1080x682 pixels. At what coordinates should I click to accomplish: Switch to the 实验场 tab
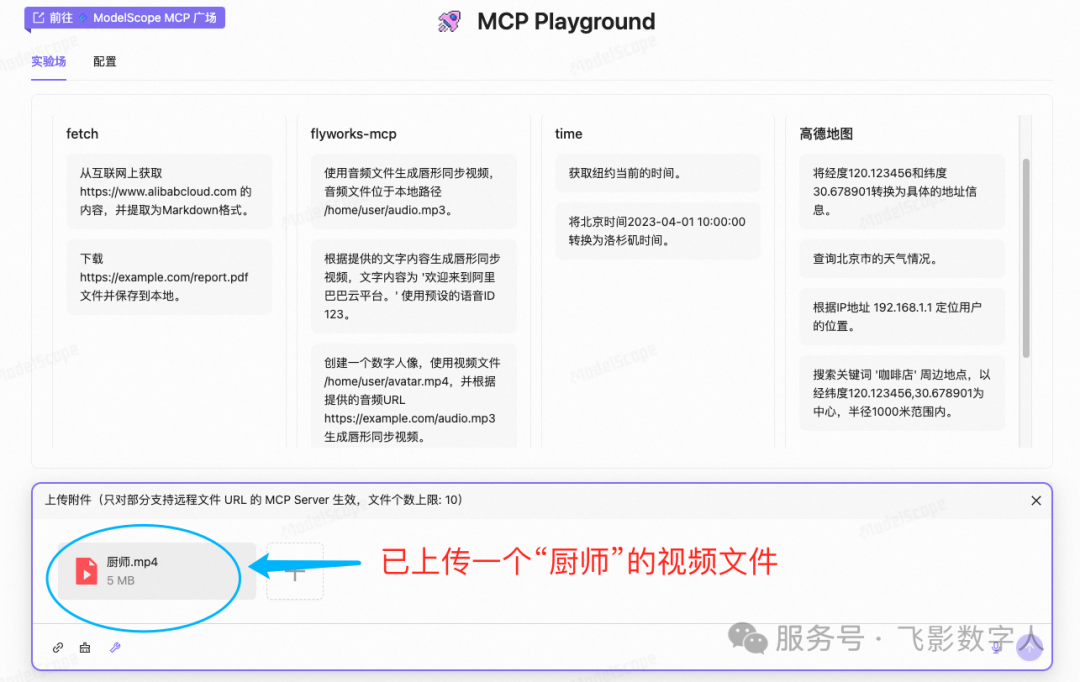click(48, 61)
